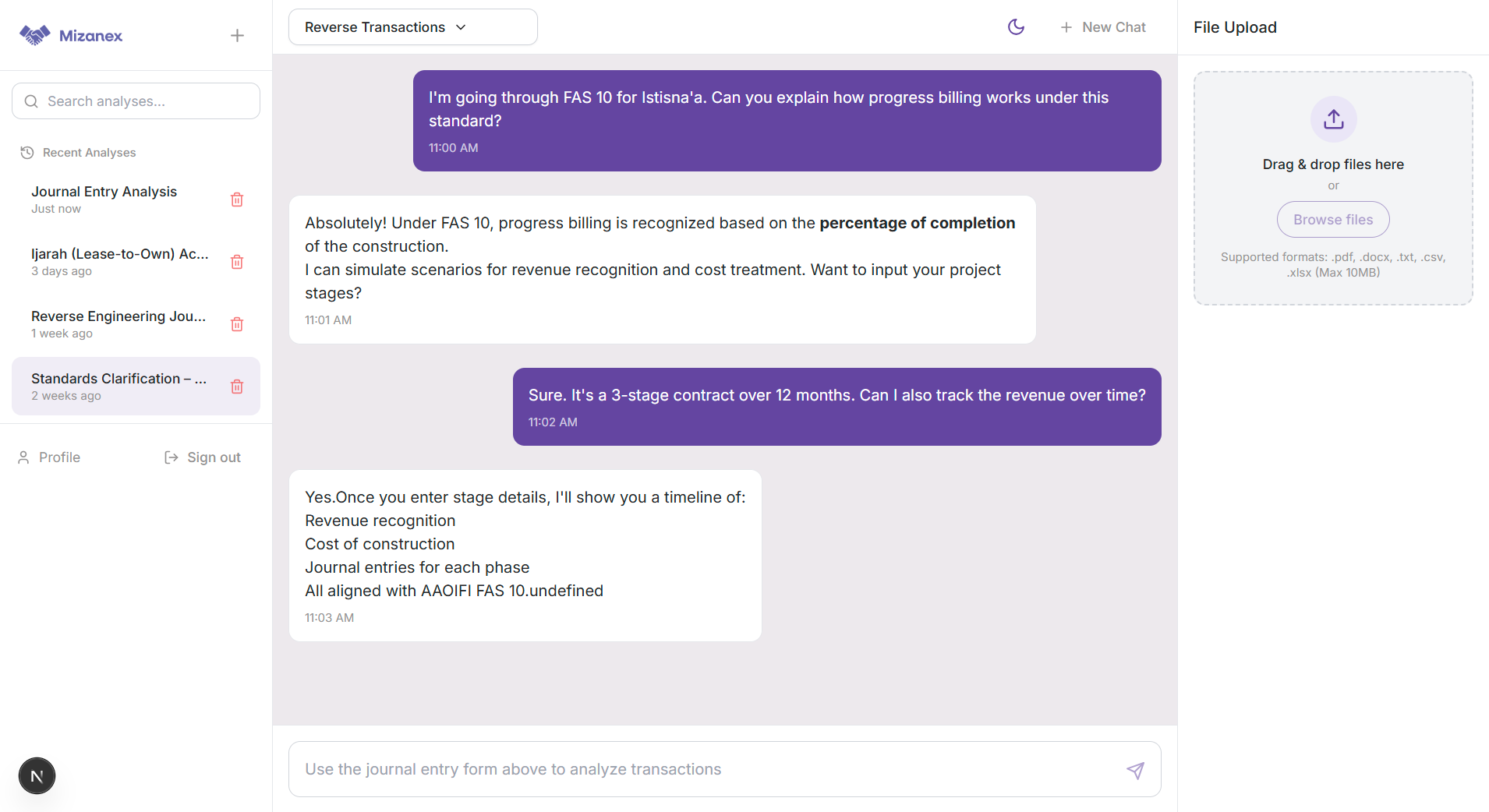Click the search magnifier icon
Viewport: 1489px width, 812px height.
pyautogui.click(x=31, y=101)
